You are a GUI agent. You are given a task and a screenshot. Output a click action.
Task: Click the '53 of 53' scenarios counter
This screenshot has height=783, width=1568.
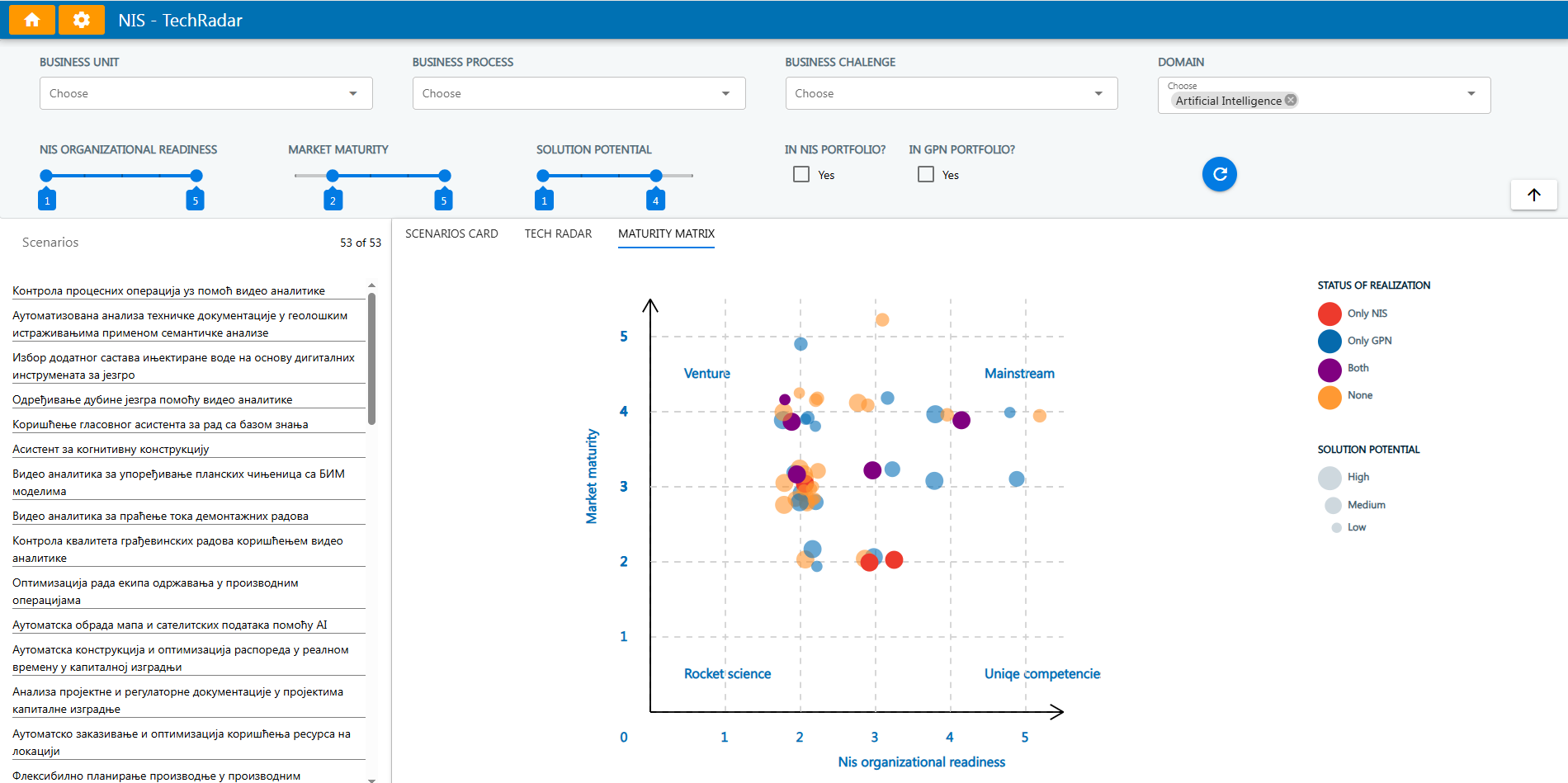361,243
